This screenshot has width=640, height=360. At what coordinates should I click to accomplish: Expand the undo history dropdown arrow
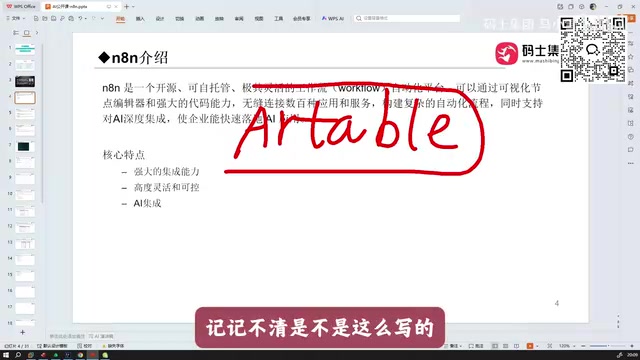click(x=85, y=19)
